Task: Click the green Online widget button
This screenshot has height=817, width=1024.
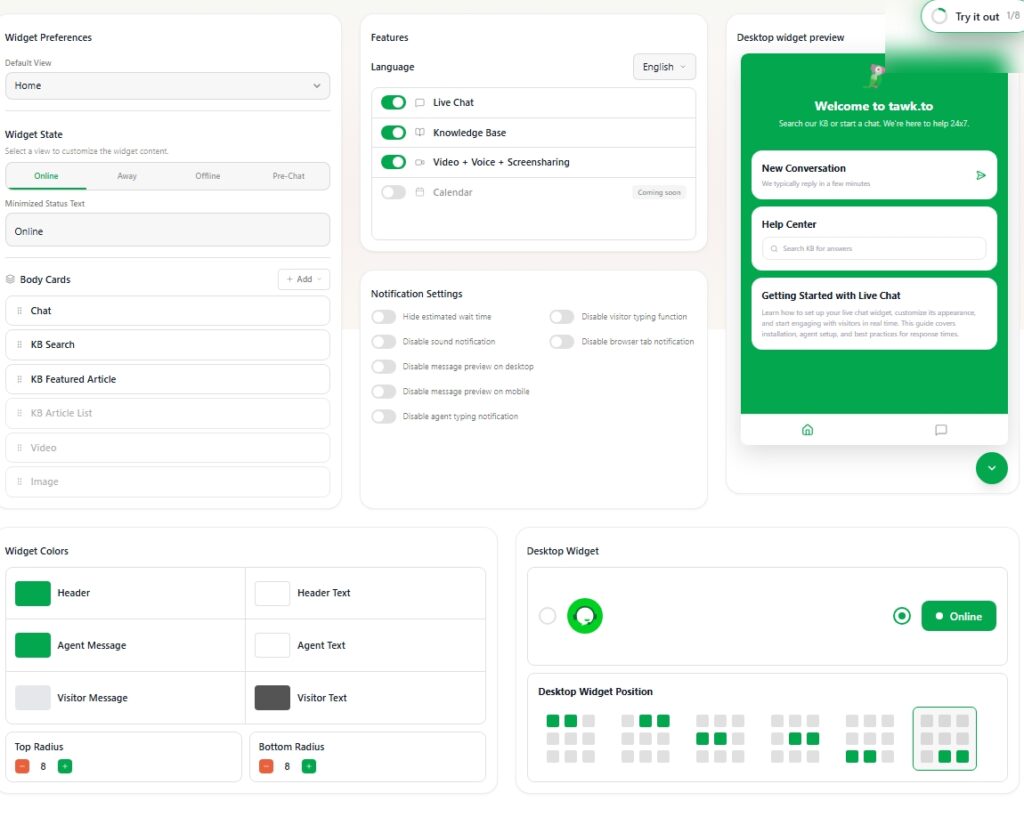Action: (959, 616)
